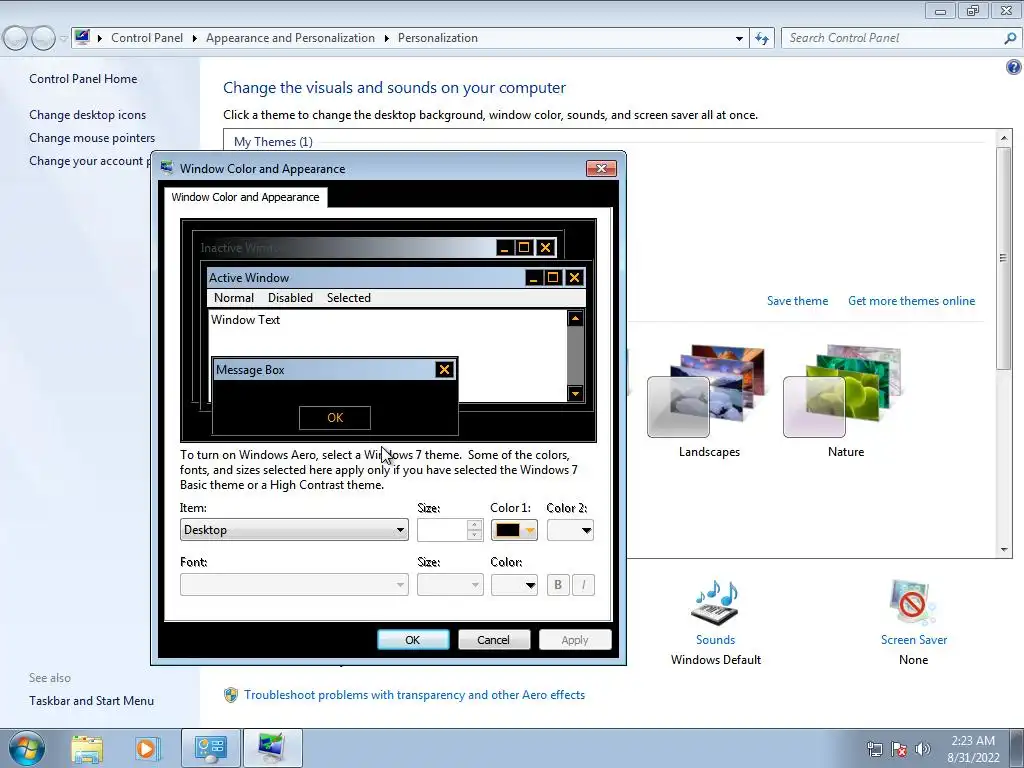
Task: Click the network tray icon
Action: (x=874, y=749)
